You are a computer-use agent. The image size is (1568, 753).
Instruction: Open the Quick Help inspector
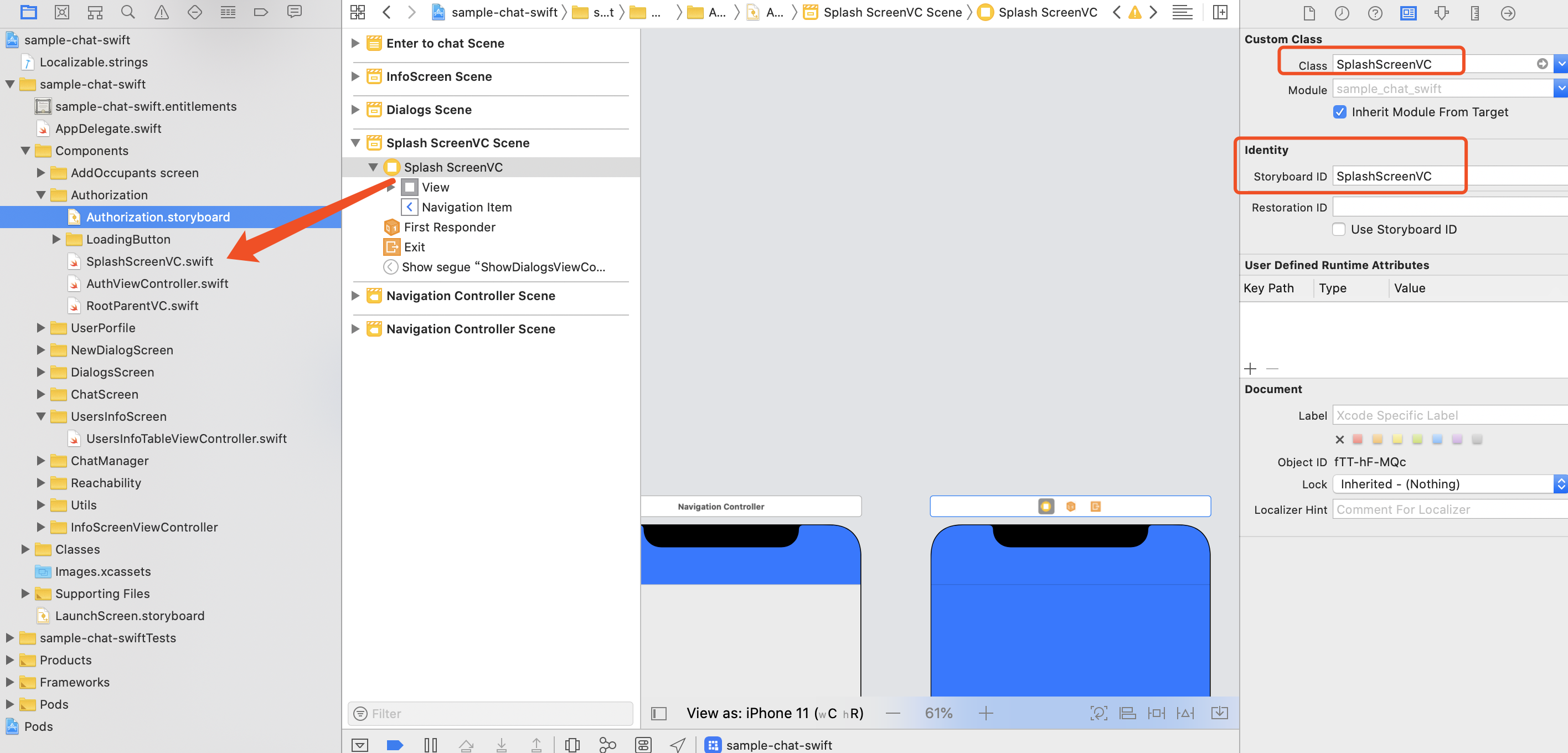click(x=1375, y=13)
